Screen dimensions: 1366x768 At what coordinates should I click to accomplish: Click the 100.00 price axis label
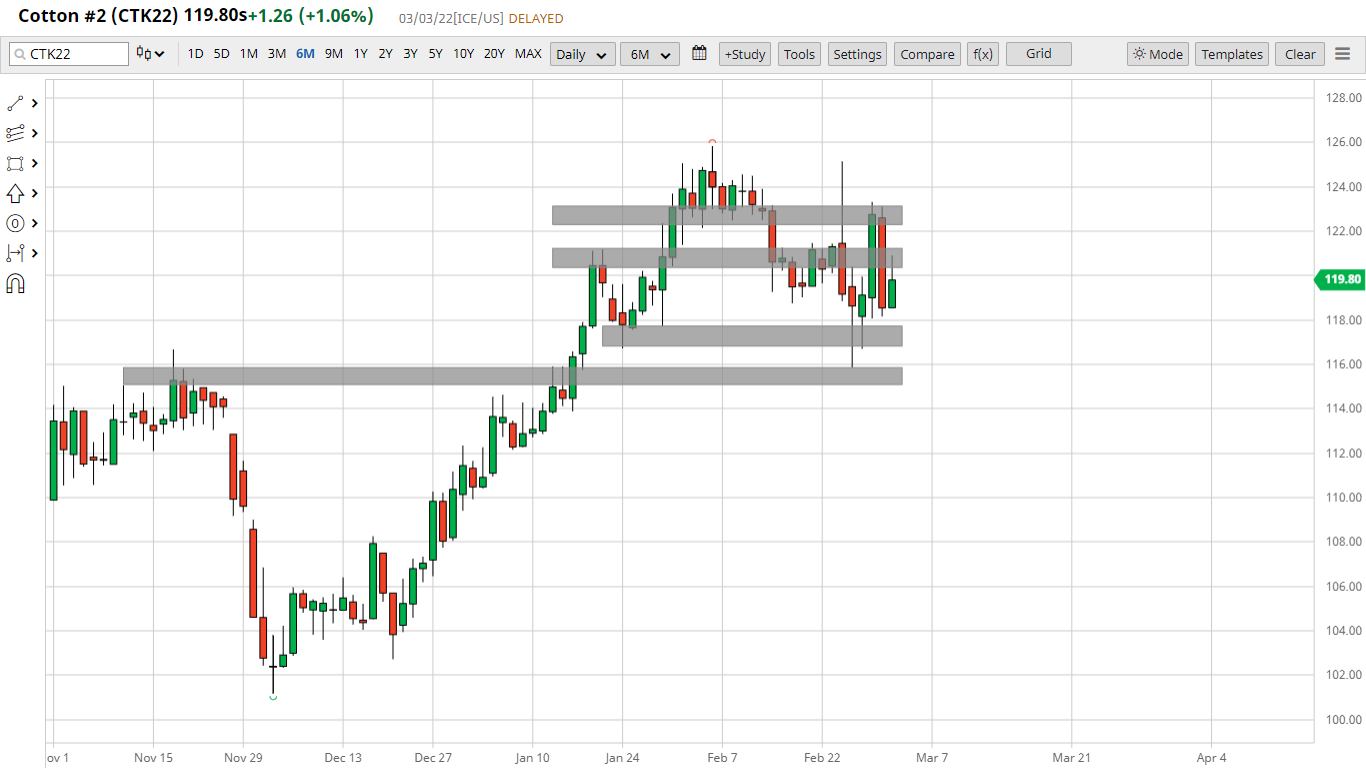[1343, 720]
